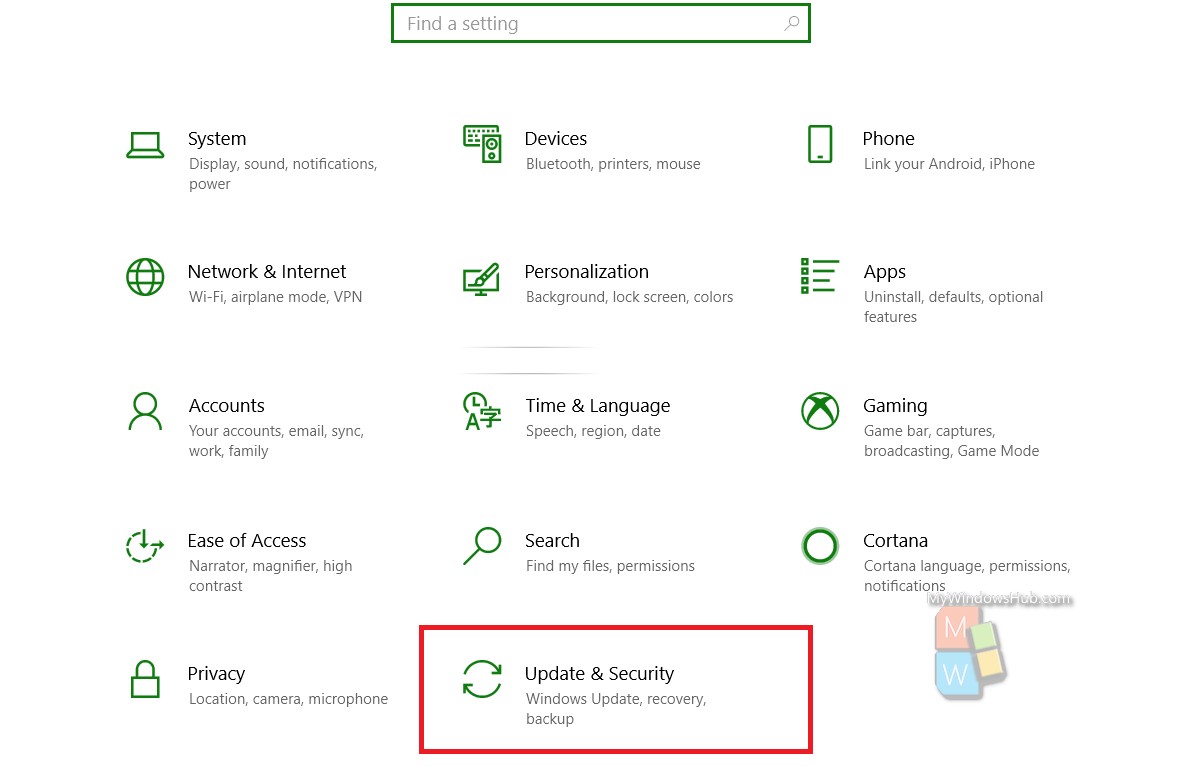Open Cortana settings title
This screenshot has height=767, width=1182.
[896, 541]
